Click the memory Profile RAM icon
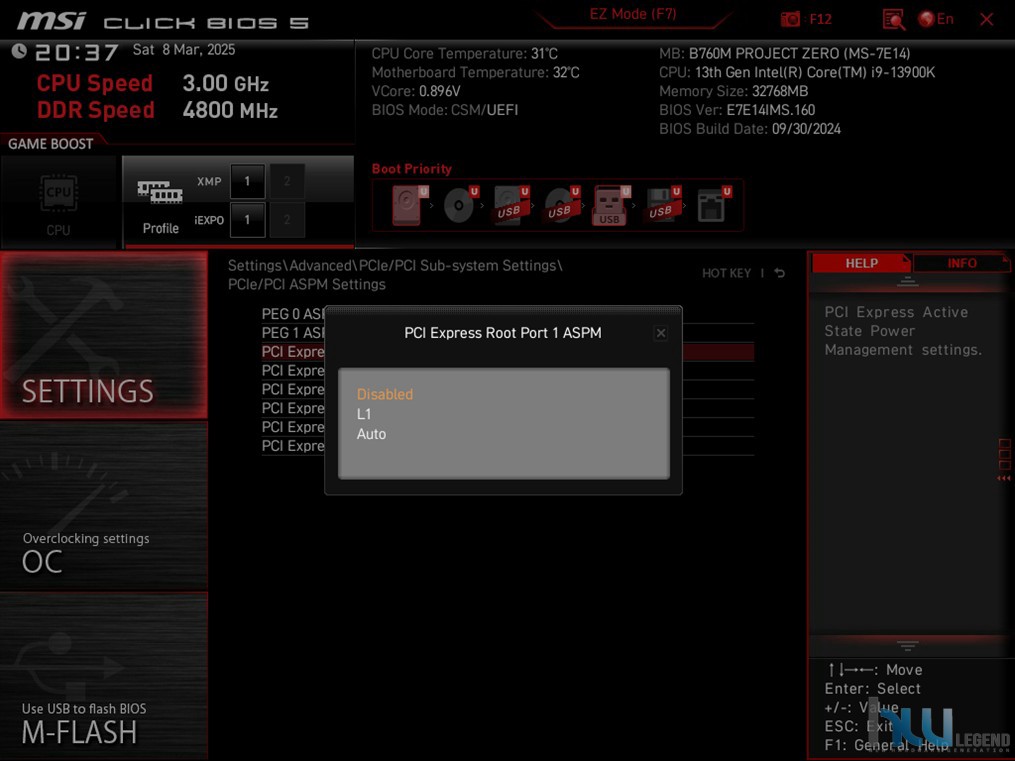This screenshot has width=1015, height=761. [160, 192]
